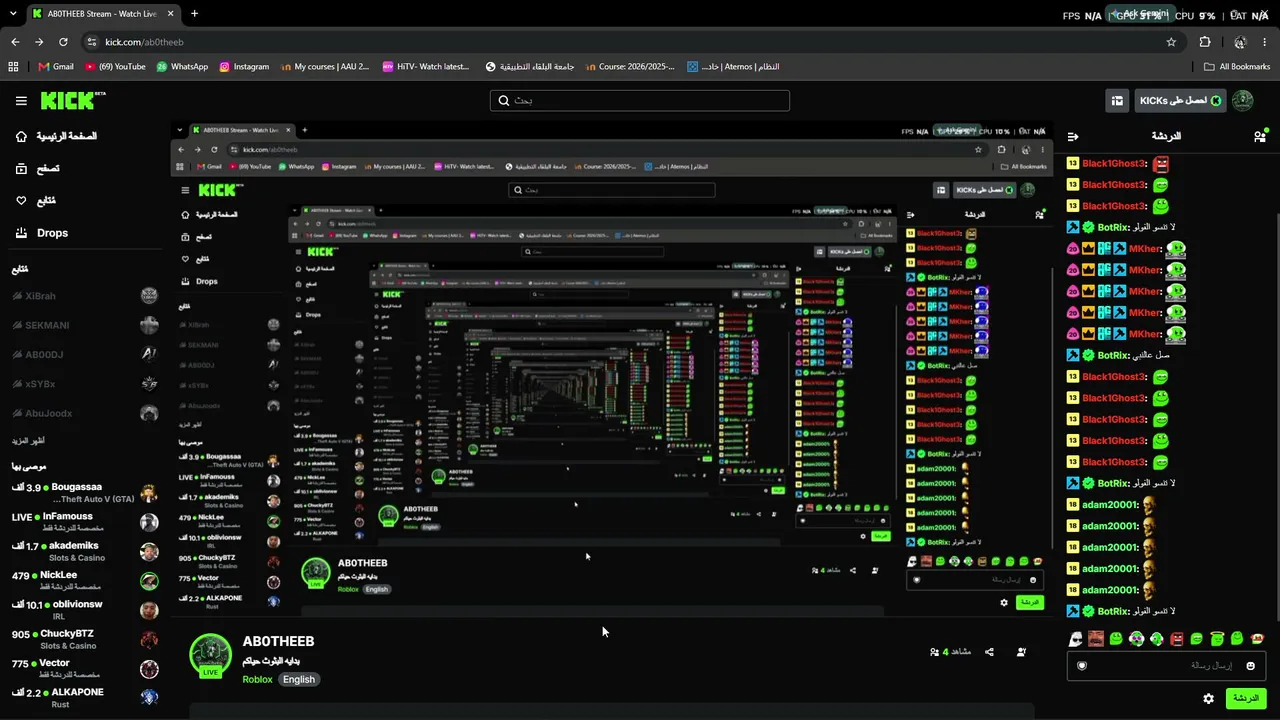Open the My courses | AAU bookmark
This screenshot has width=1280, height=720.
[327, 67]
